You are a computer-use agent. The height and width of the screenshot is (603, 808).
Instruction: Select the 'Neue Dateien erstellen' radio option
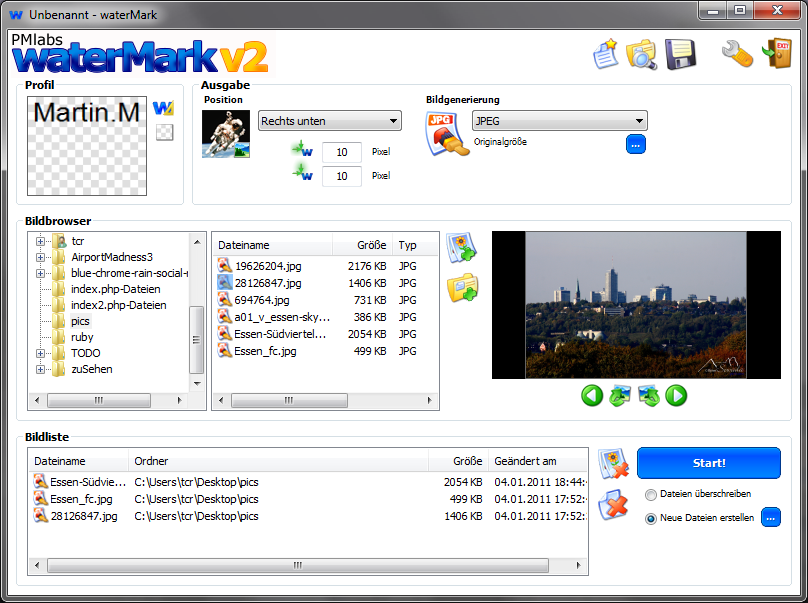(x=651, y=518)
